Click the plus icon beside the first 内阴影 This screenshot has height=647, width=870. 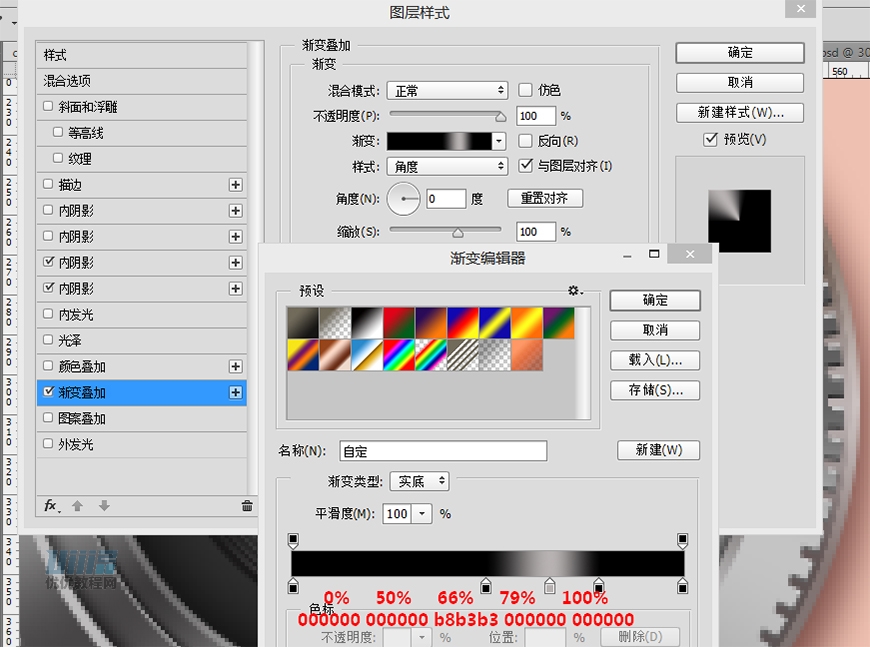(x=236, y=211)
